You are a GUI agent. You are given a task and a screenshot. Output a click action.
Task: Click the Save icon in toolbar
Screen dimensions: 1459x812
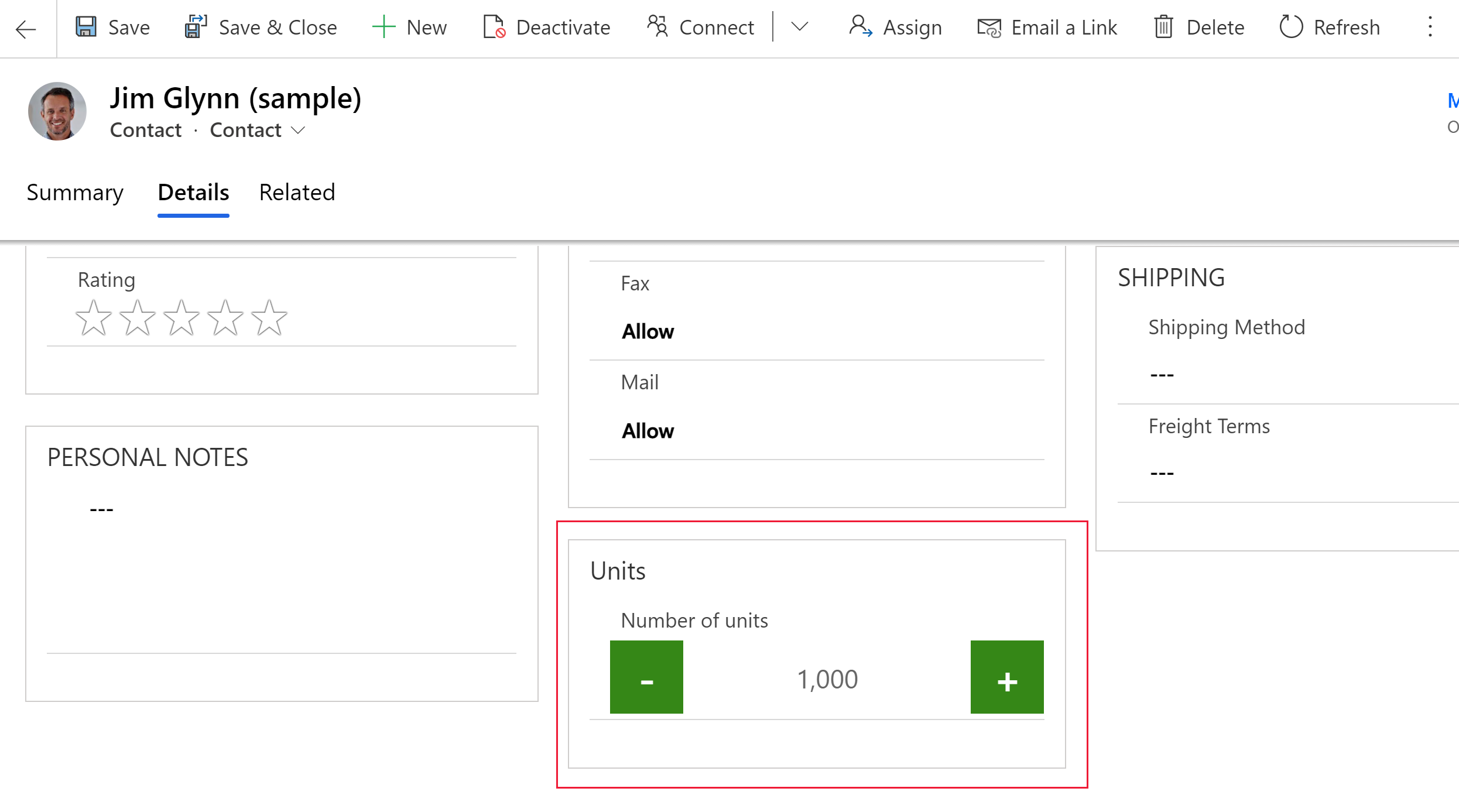88,27
